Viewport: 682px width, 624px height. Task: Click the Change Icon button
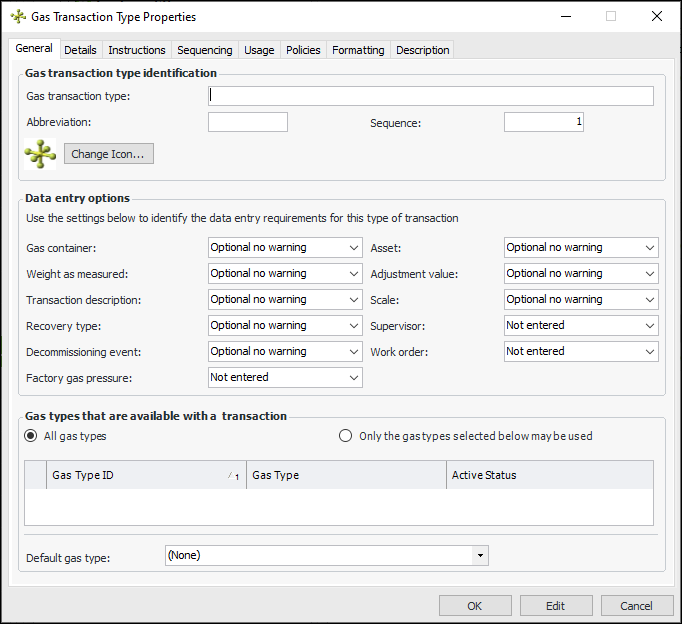pos(108,154)
